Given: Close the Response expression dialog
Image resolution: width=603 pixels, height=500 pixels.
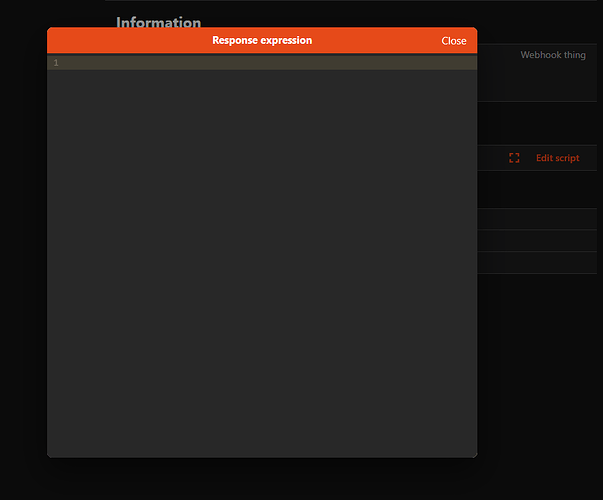Looking at the screenshot, I should pyautogui.click(x=453, y=41).
